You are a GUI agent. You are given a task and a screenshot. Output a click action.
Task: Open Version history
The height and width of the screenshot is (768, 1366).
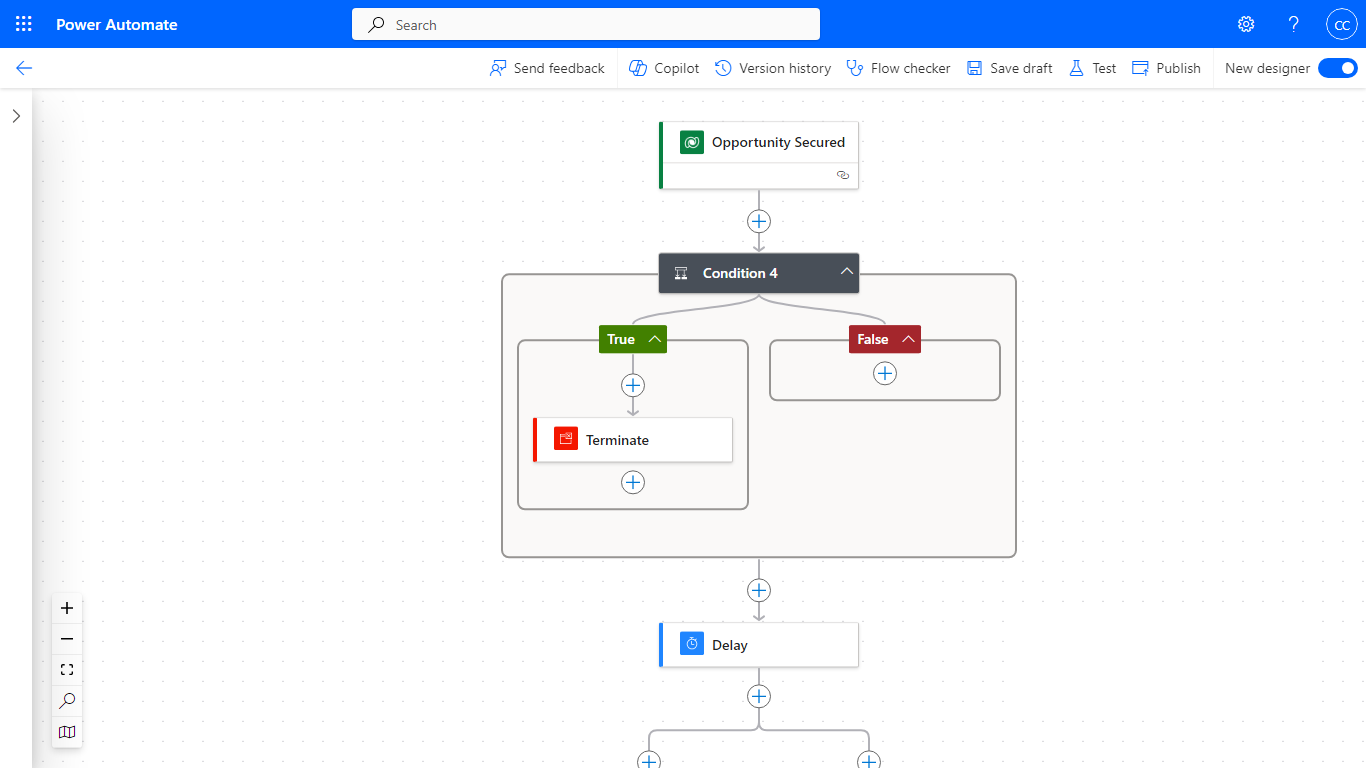pyautogui.click(x=773, y=68)
